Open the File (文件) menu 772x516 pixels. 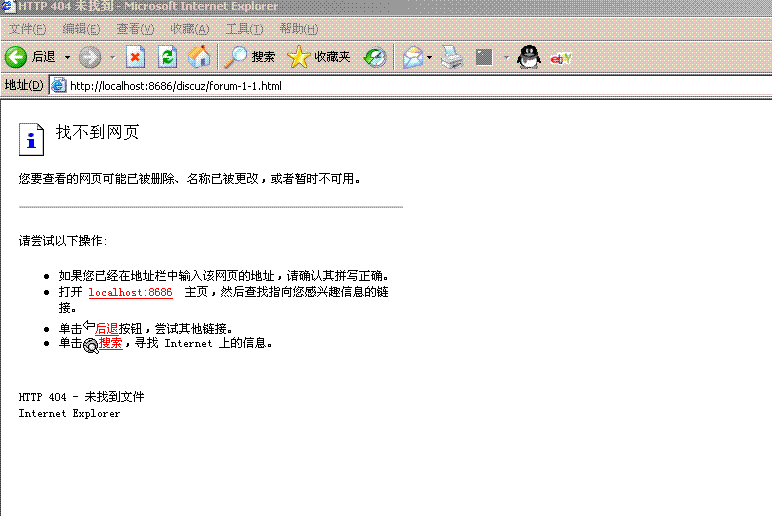pos(28,29)
